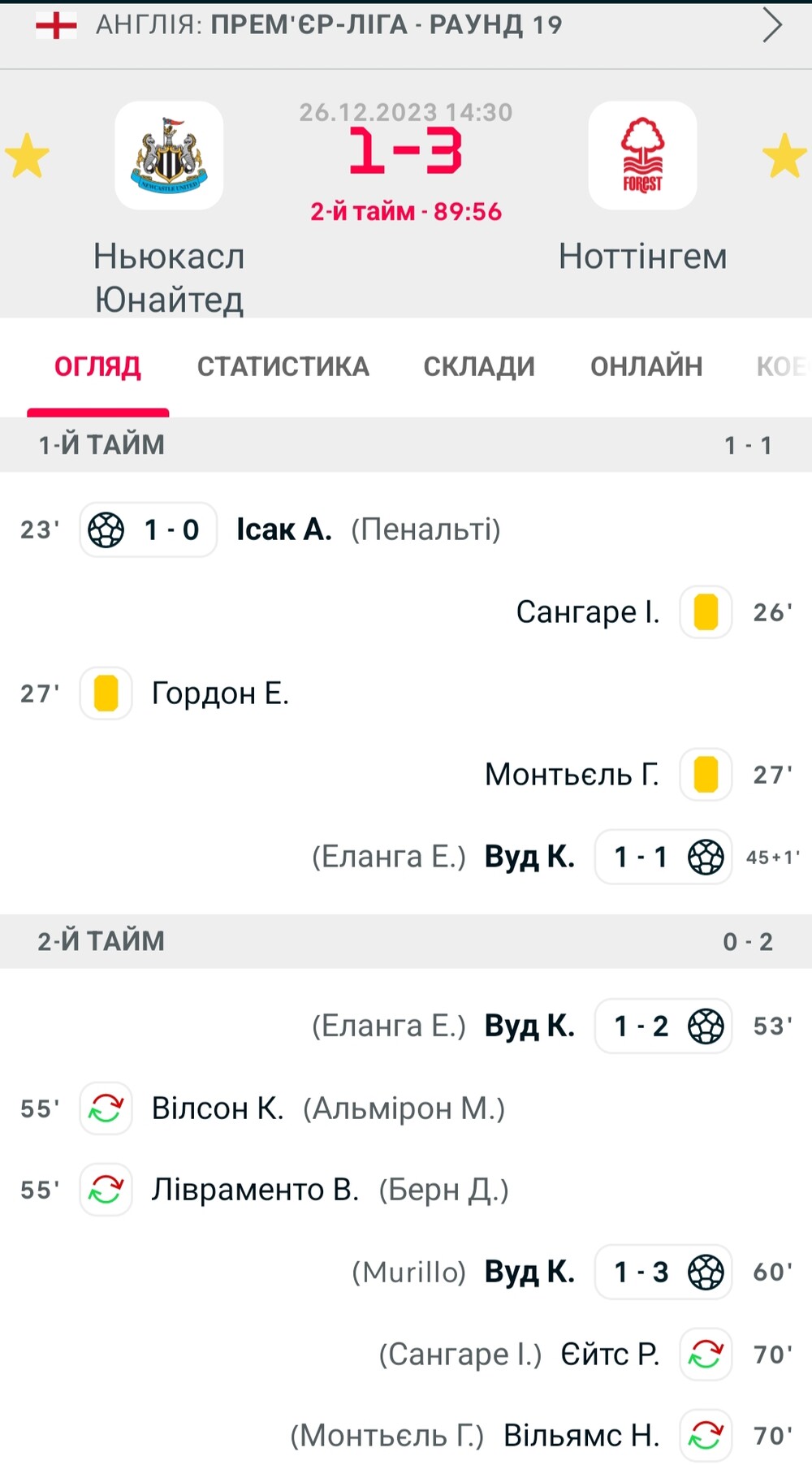Viewport: 812px width, 1465px height.
Task: Click Гордон Е. yellow card icon
Action: coord(106,694)
